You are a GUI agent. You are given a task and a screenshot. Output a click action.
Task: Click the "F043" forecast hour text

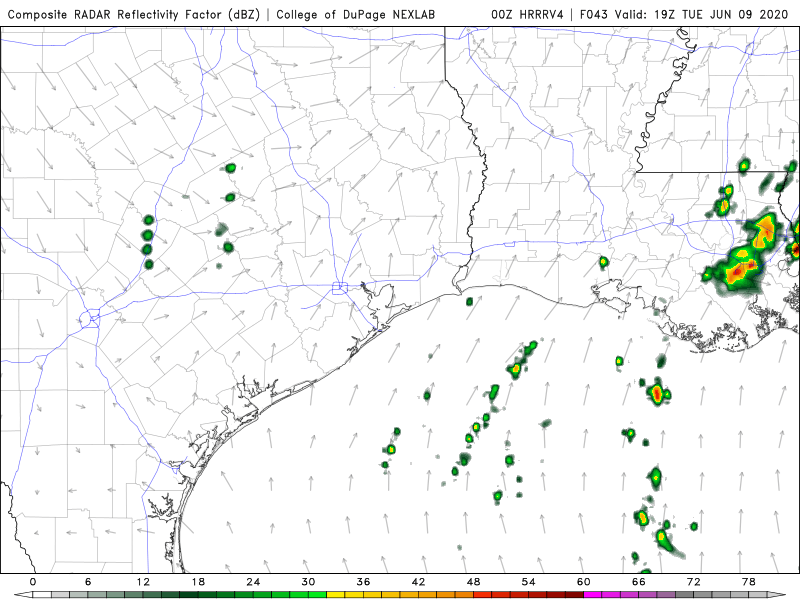pos(594,14)
